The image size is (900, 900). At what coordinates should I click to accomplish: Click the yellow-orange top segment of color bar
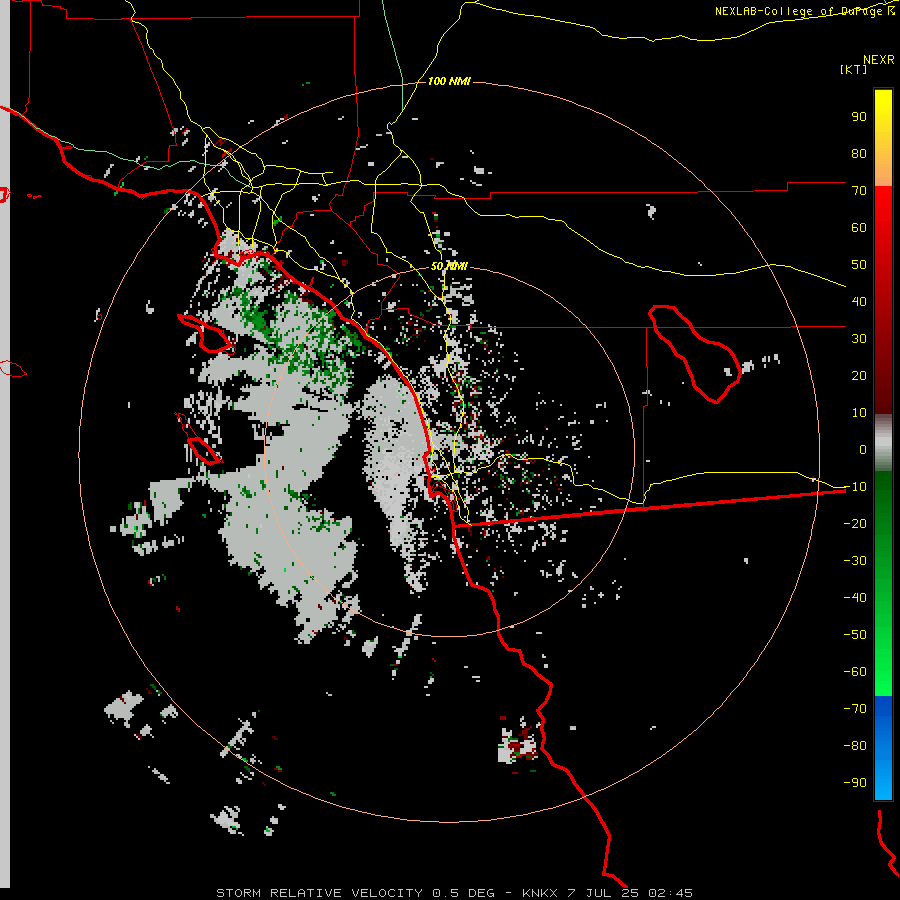tap(883, 138)
